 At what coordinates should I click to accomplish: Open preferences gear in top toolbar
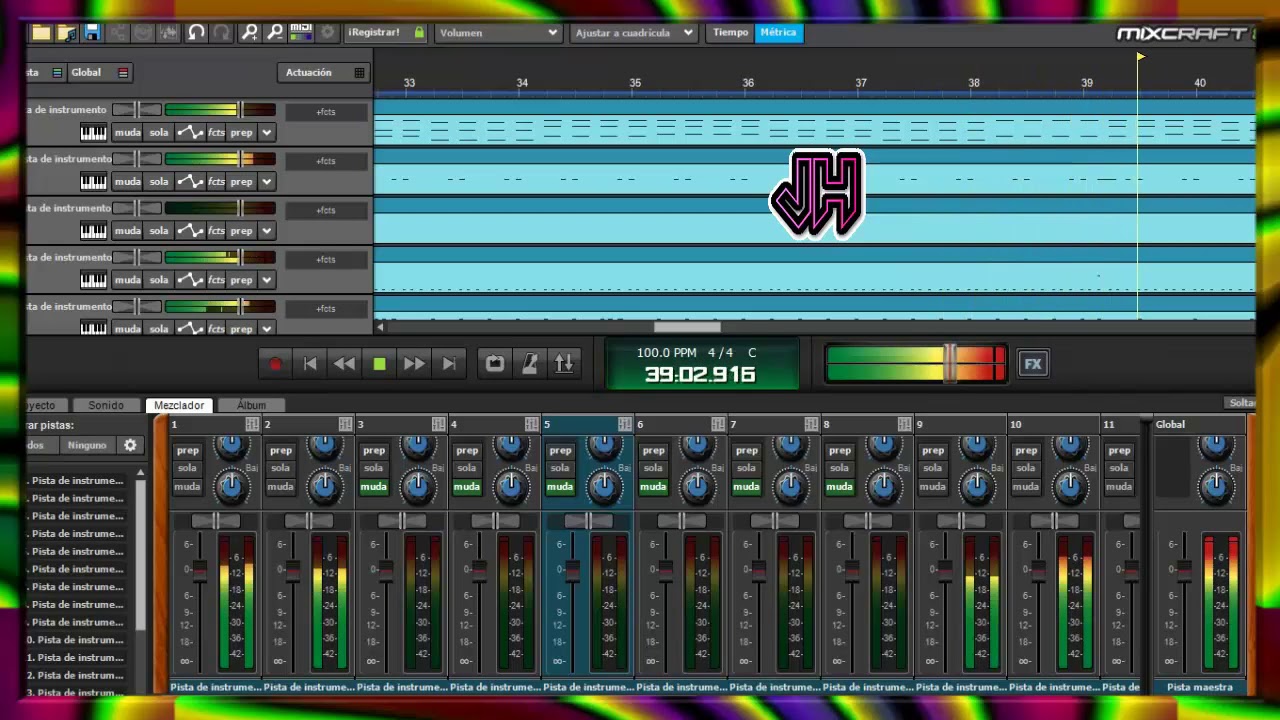pos(327,32)
